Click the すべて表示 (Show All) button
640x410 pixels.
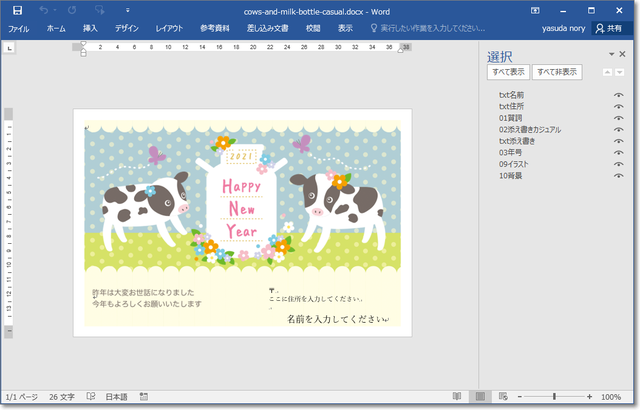(x=508, y=73)
